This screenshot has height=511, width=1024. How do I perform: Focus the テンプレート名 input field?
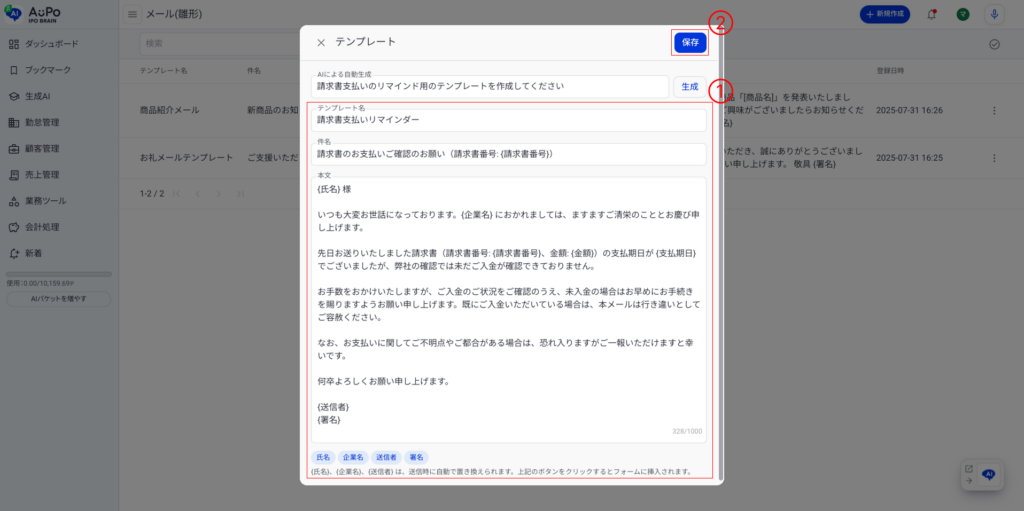pos(510,120)
